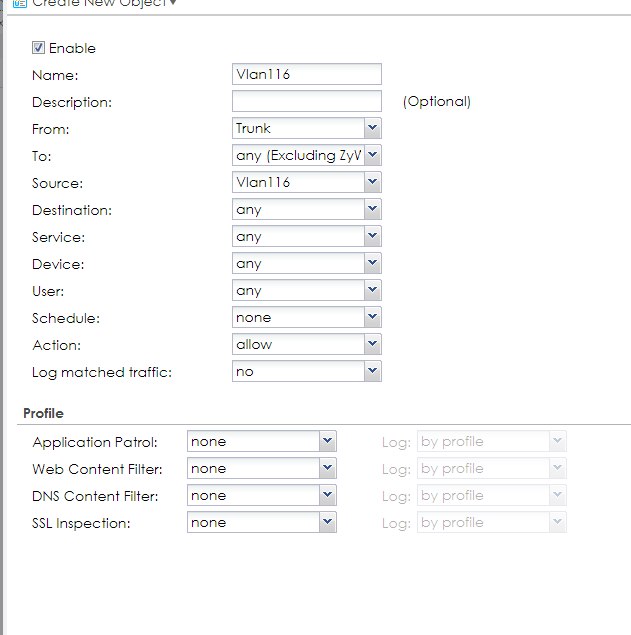Open the Device dropdown
This screenshot has width=631, height=635.
pos(307,263)
